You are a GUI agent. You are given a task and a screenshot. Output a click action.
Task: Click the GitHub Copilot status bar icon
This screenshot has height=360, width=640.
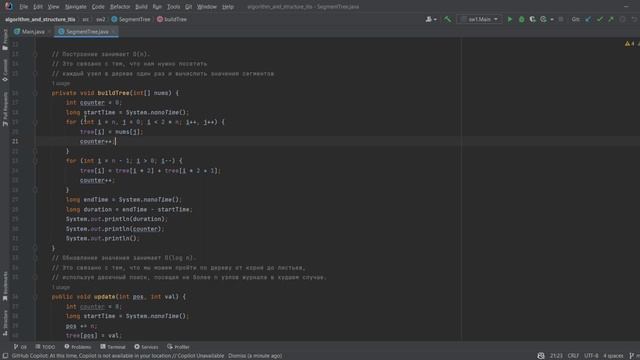pos(541,356)
